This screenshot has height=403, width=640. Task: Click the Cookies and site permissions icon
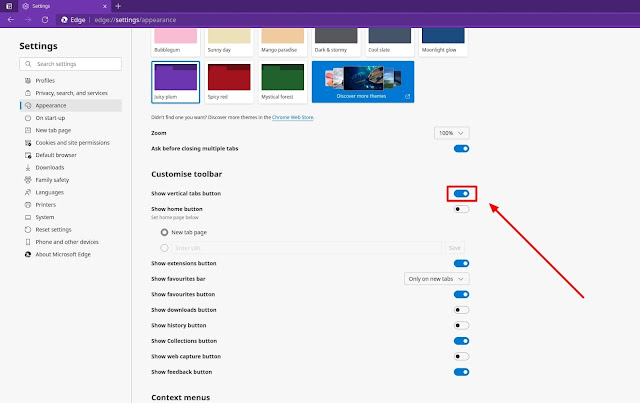[28, 143]
